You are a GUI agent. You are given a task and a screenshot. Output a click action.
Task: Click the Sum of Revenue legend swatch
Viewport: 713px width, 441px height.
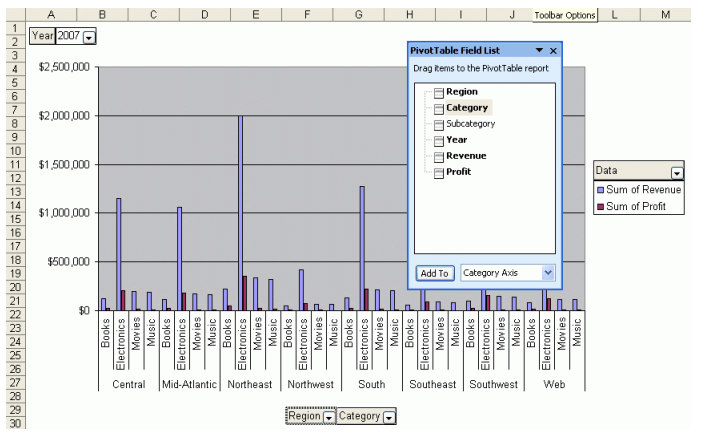[x=600, y=190]
